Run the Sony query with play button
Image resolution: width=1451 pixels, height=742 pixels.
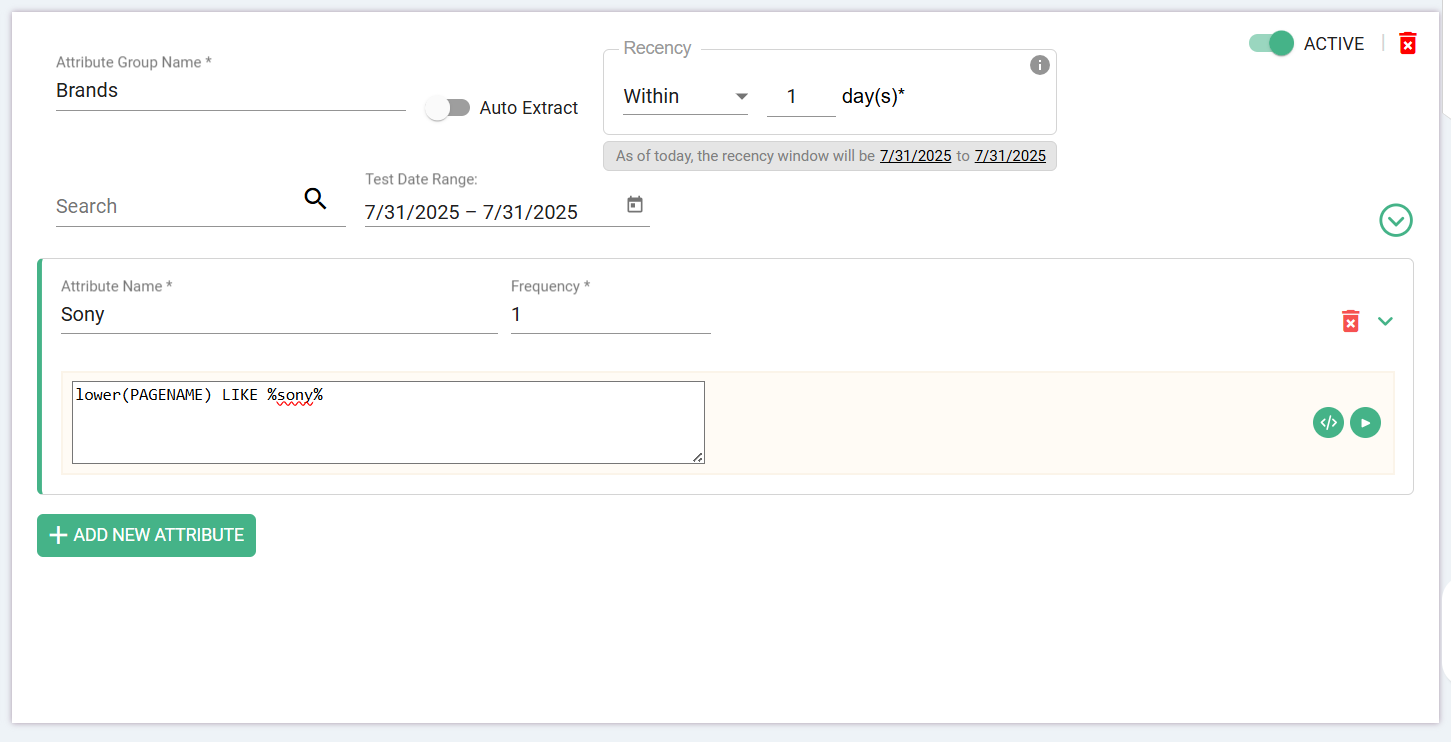pos(1365,422)
